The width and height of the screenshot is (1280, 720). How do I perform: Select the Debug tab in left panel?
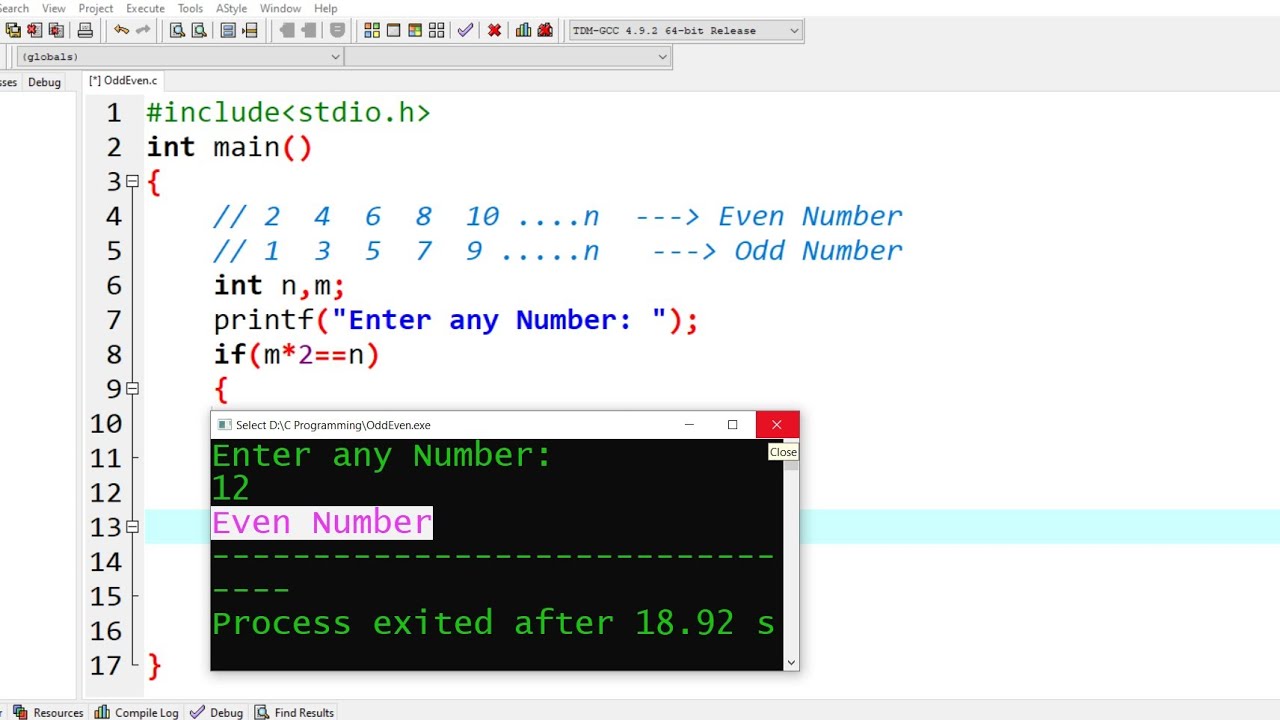44,82
